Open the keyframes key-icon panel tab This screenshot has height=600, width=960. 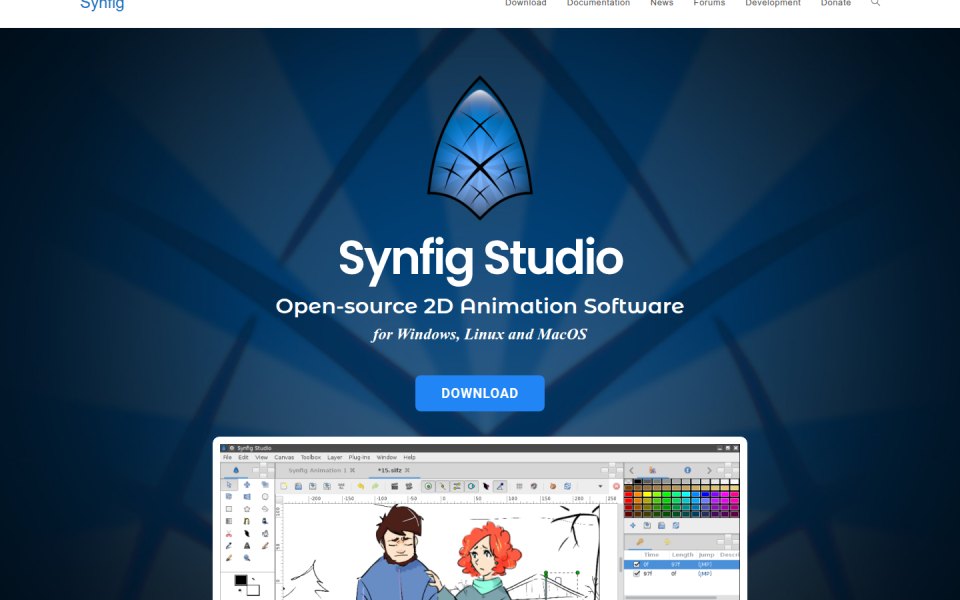[639, 542]
